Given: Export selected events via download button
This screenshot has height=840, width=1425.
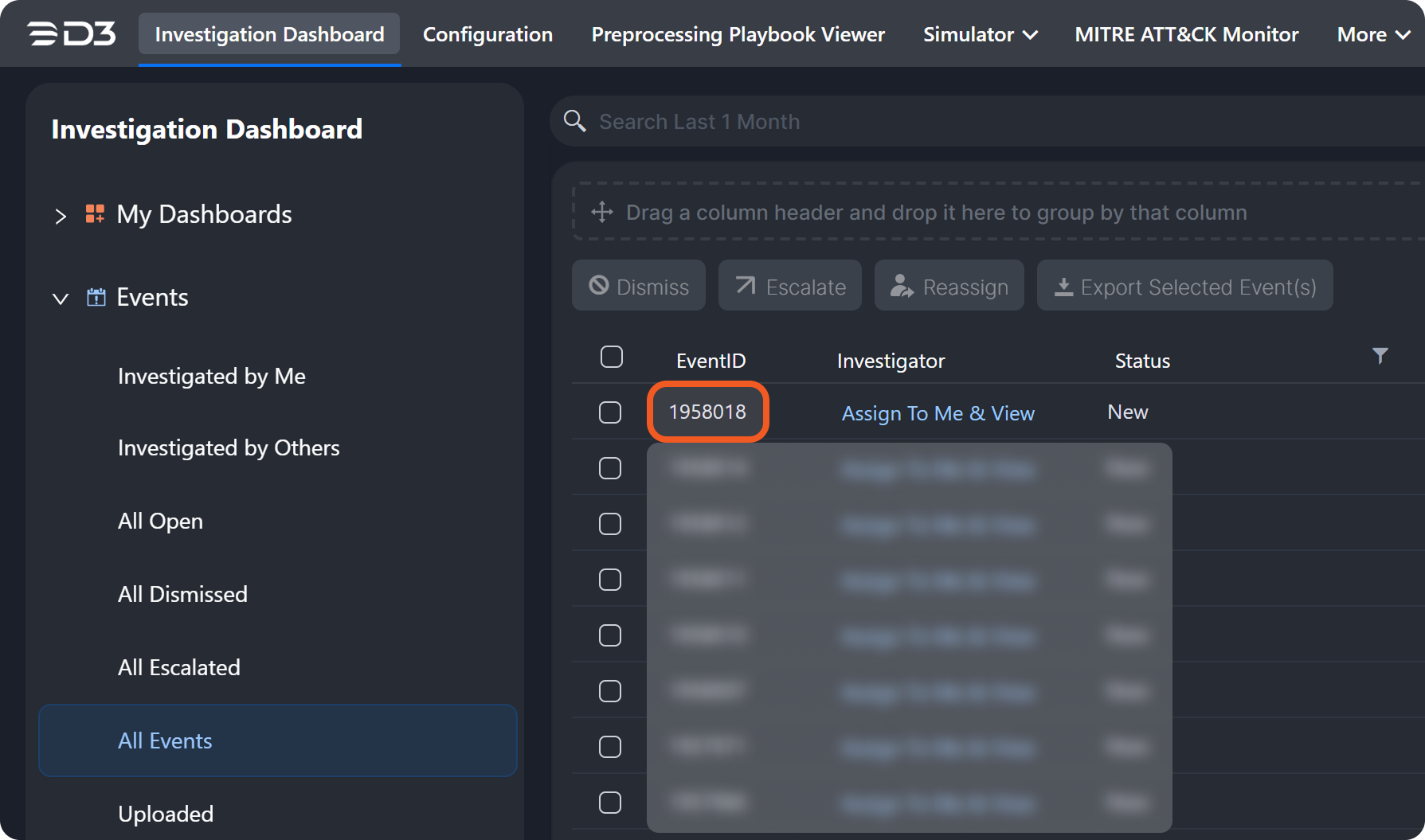Looking at the screenshot, I should pyautogui.click(x=1184, y=286).
